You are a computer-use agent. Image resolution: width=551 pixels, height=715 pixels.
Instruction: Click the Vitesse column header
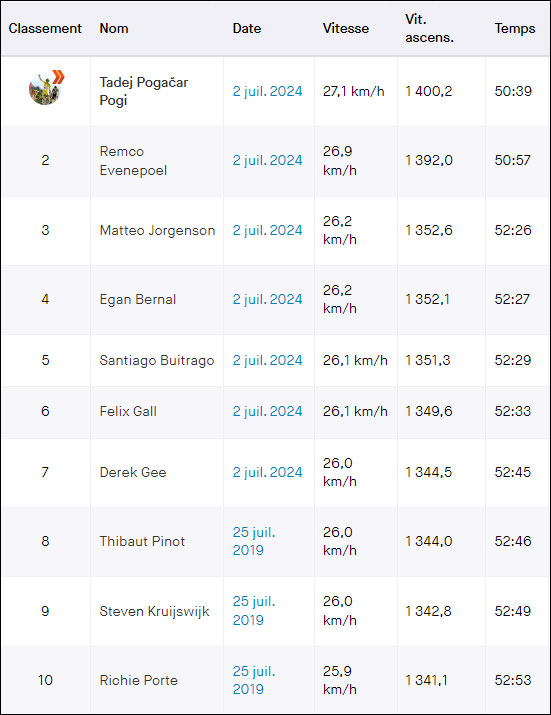(x=346, y=28)
